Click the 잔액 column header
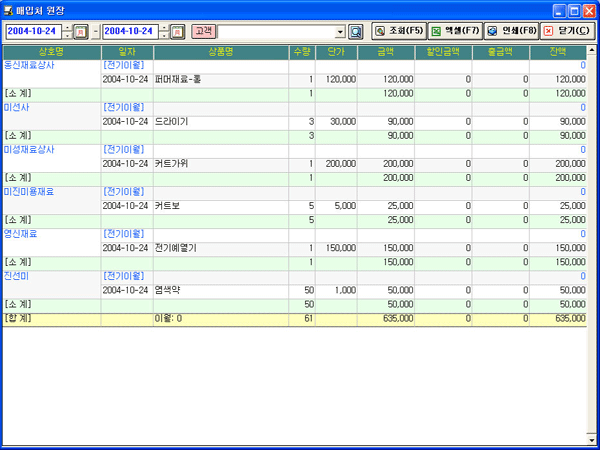The height and width of the screenshot is (450, 600). tap(558, 52)
